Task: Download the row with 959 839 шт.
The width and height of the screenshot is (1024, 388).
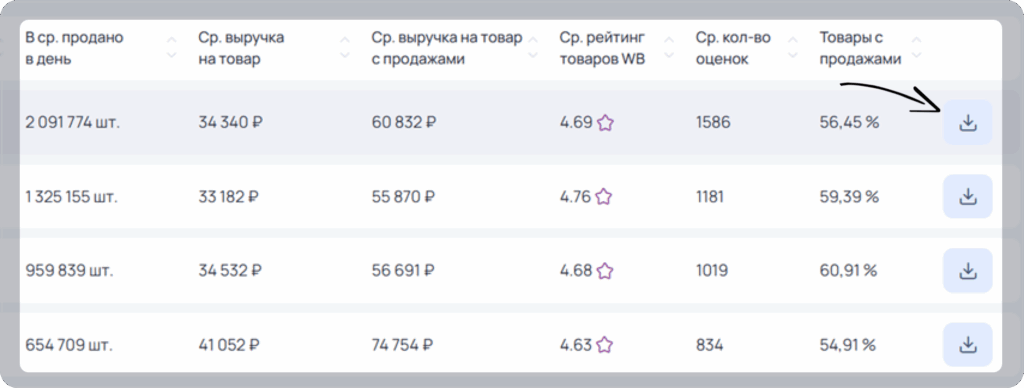Action: pyautogui.click(x=967, y=270)
